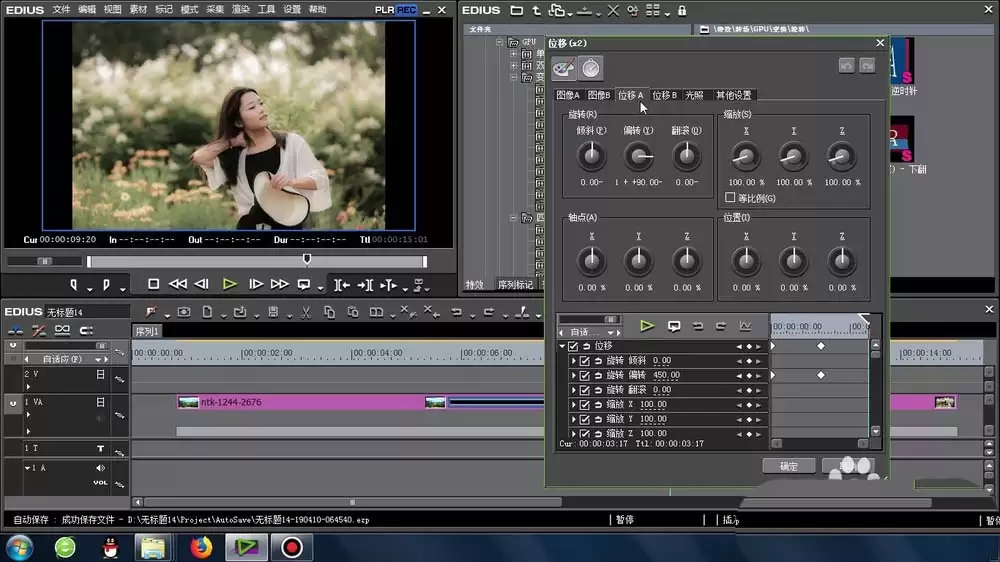
Task: Click the new sequence icon in timeline toolbar
Action: (x=207, y=312)
